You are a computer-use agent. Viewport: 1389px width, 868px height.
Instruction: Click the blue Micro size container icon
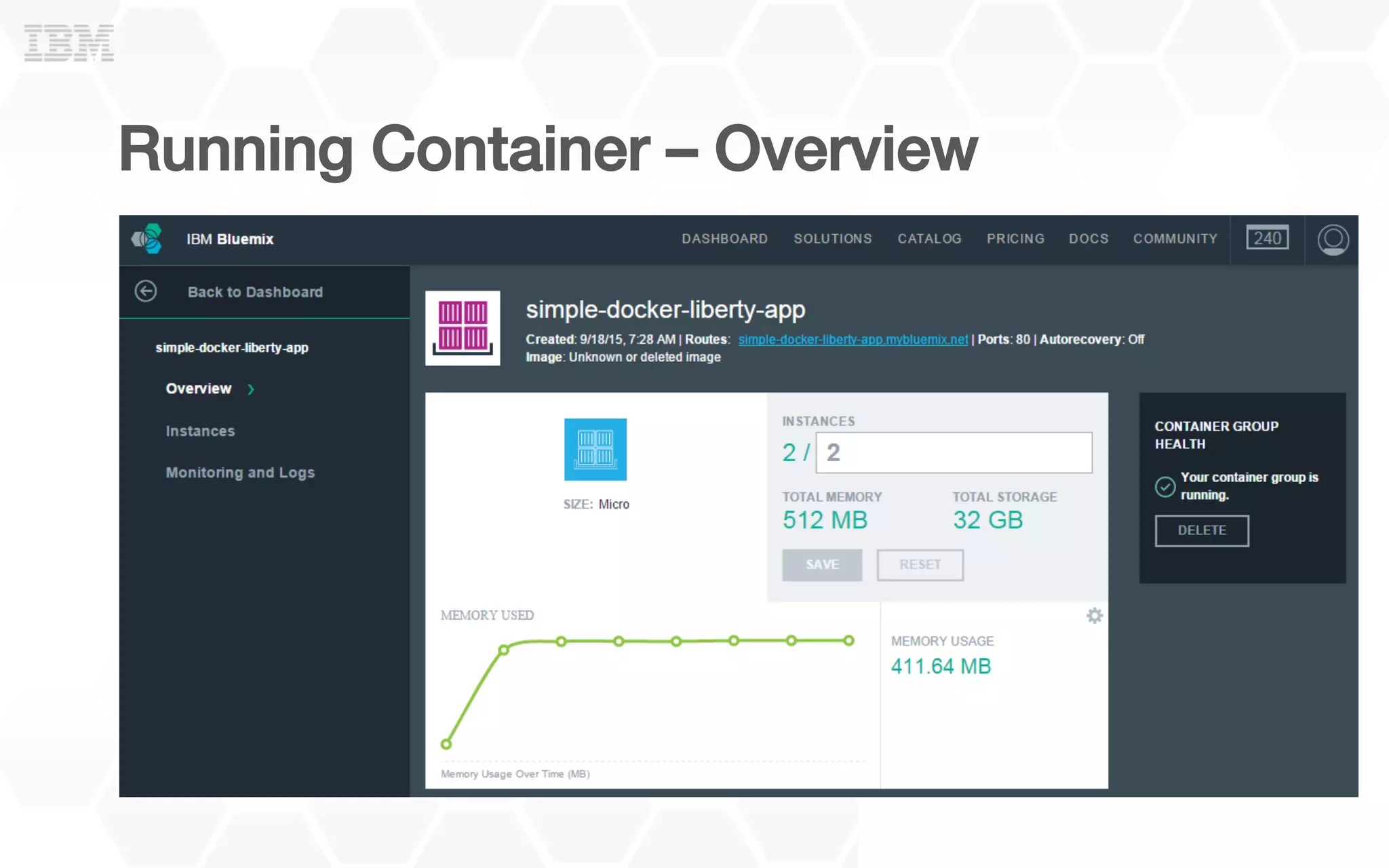point(595,449)
